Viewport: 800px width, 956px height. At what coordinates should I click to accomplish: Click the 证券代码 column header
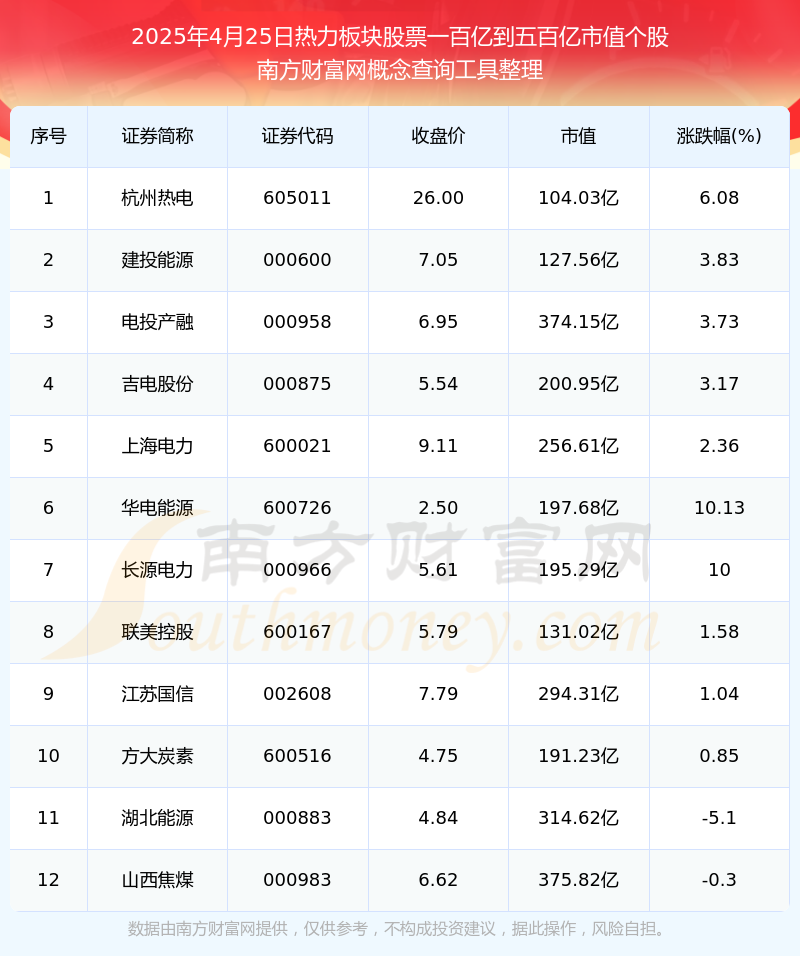tap(298, 136)
